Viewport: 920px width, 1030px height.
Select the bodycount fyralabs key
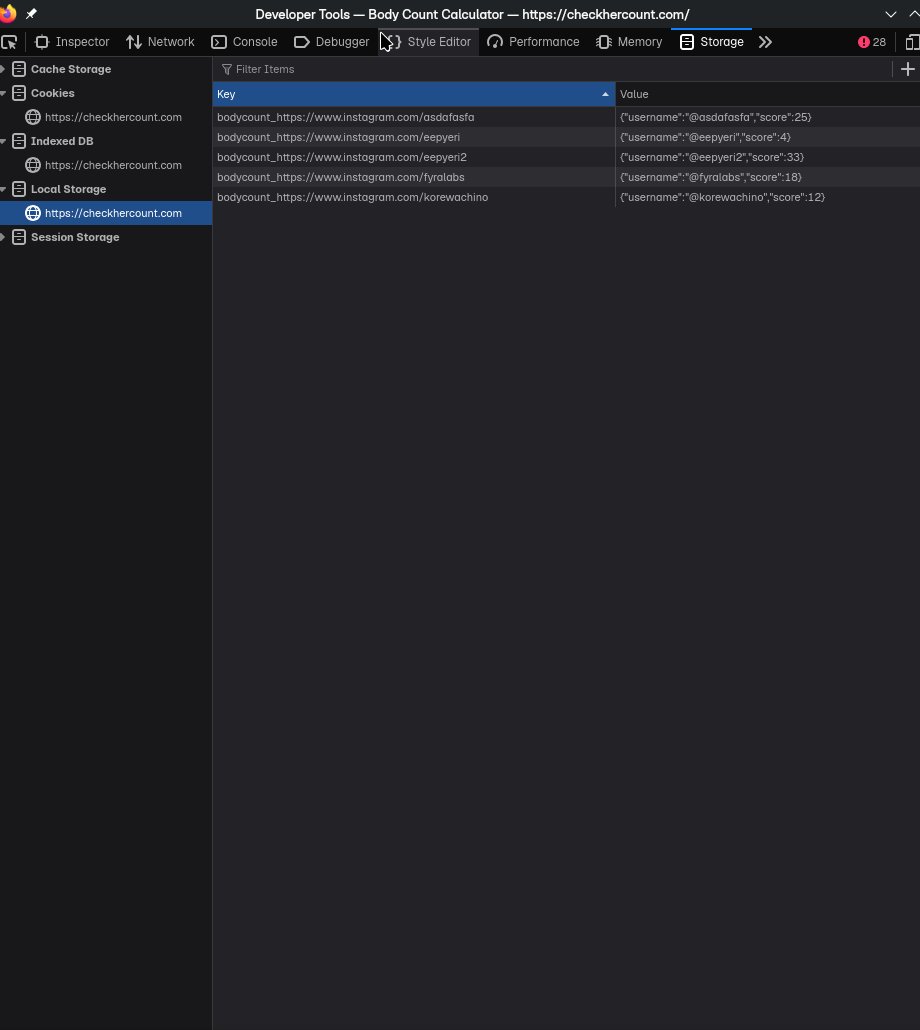(x=341, y=177)
